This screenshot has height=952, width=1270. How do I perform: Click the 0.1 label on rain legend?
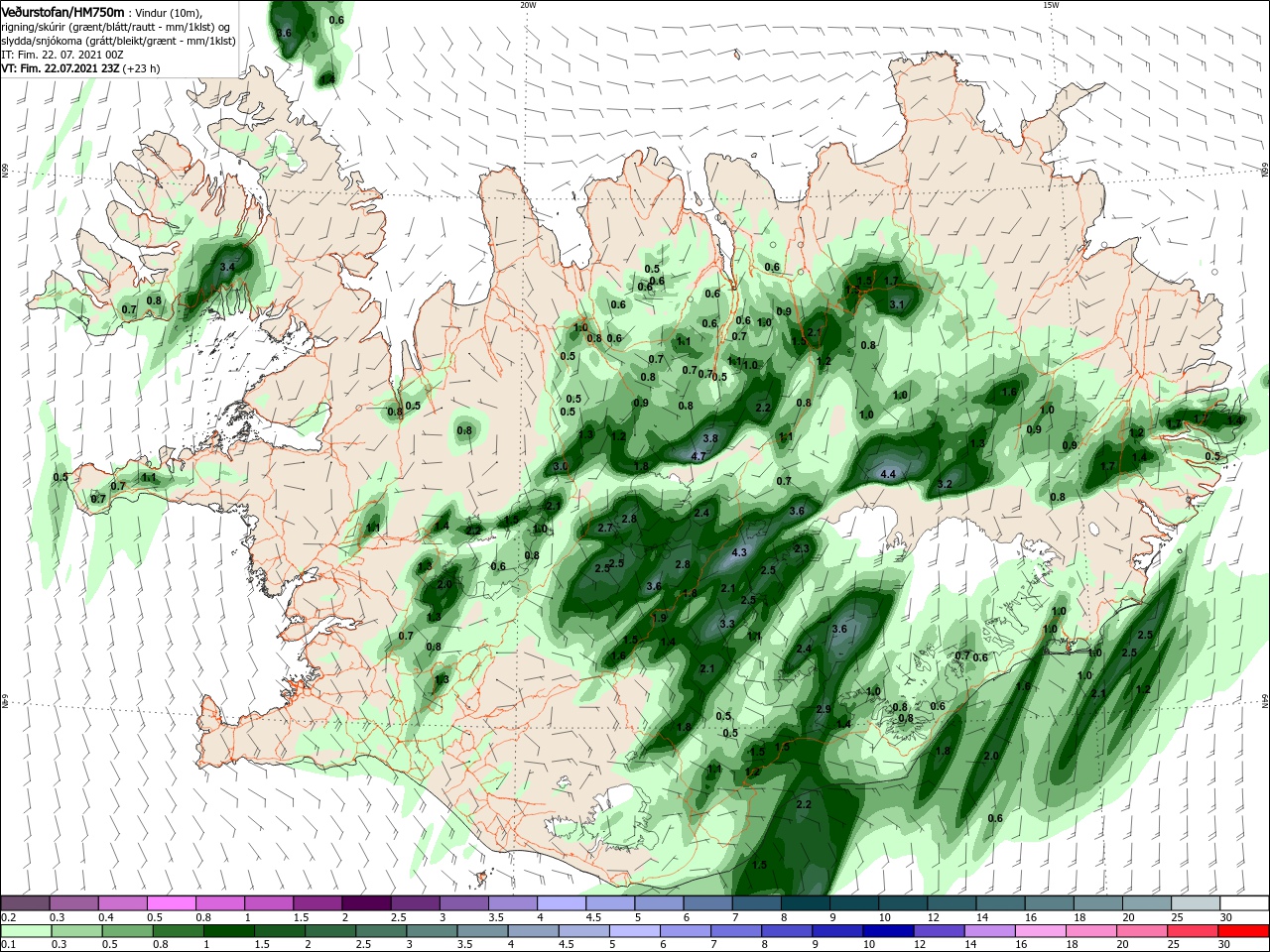(x=9, y=945)
